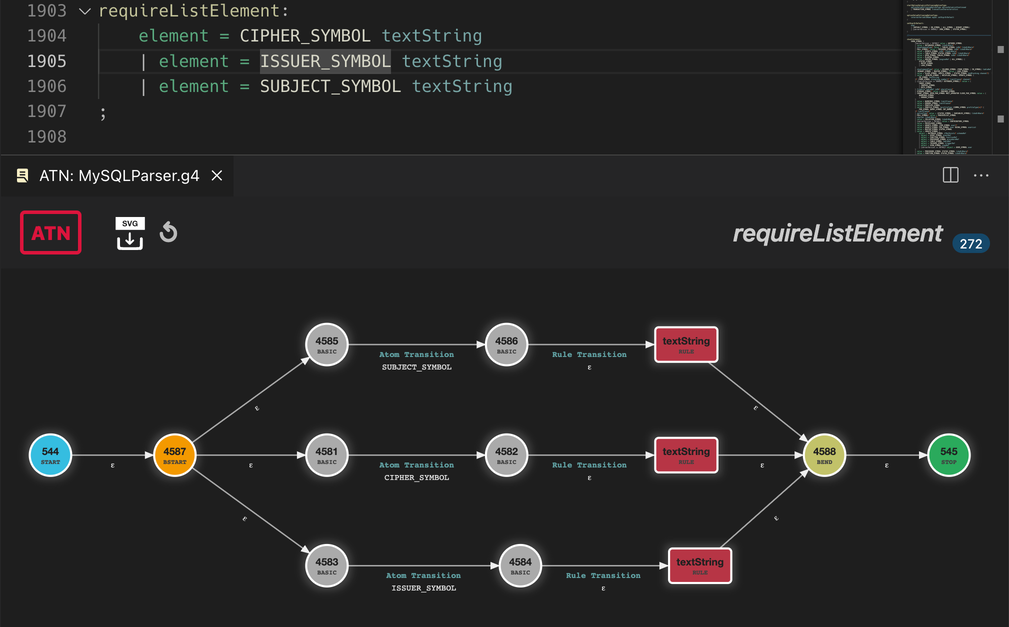Click the textString rule node after 4584

tap(700, 565)
